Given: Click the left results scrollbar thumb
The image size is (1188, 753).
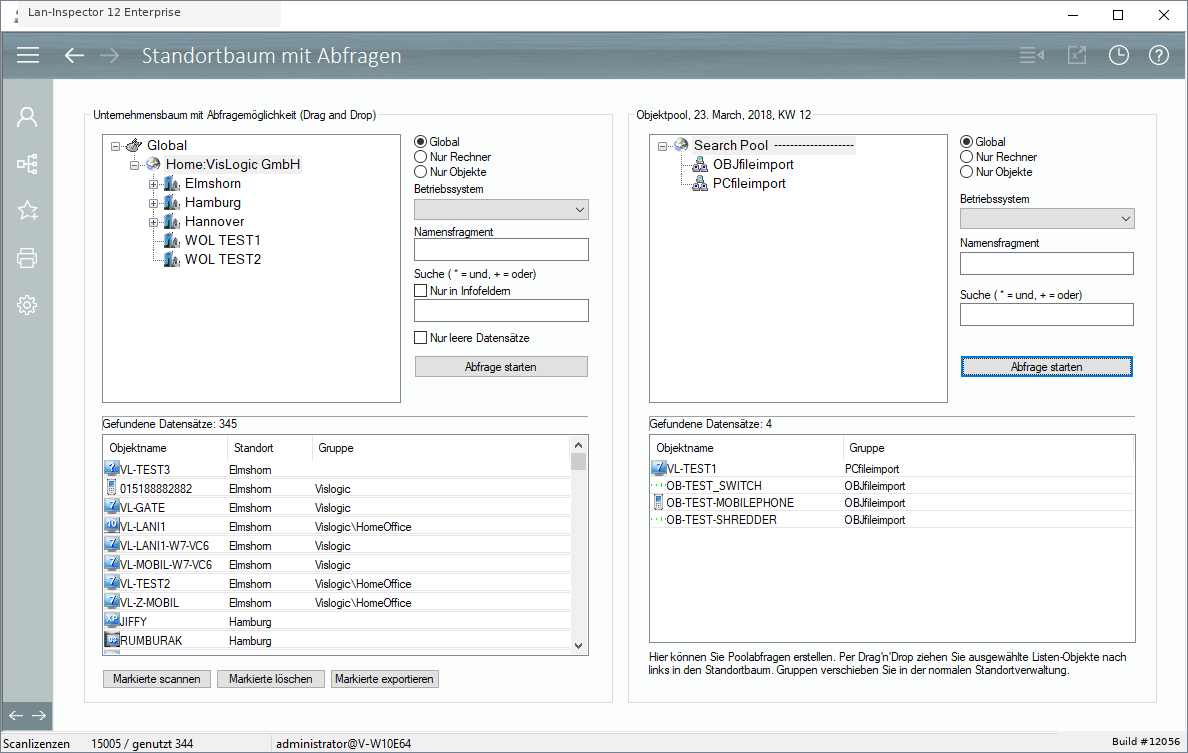Looking at the screenshot, I should click(579, 461).
